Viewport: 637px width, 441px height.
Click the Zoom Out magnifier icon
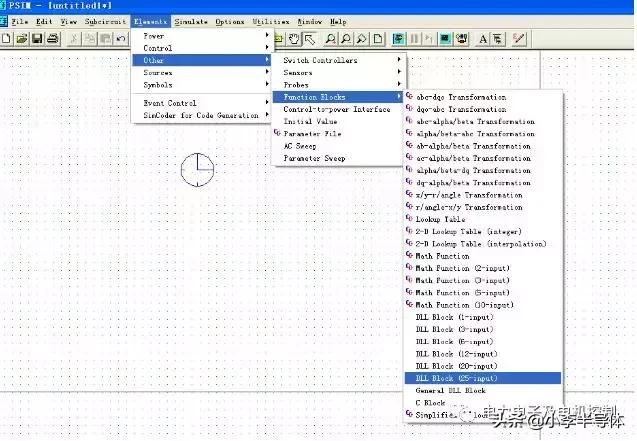pos(346,39)
